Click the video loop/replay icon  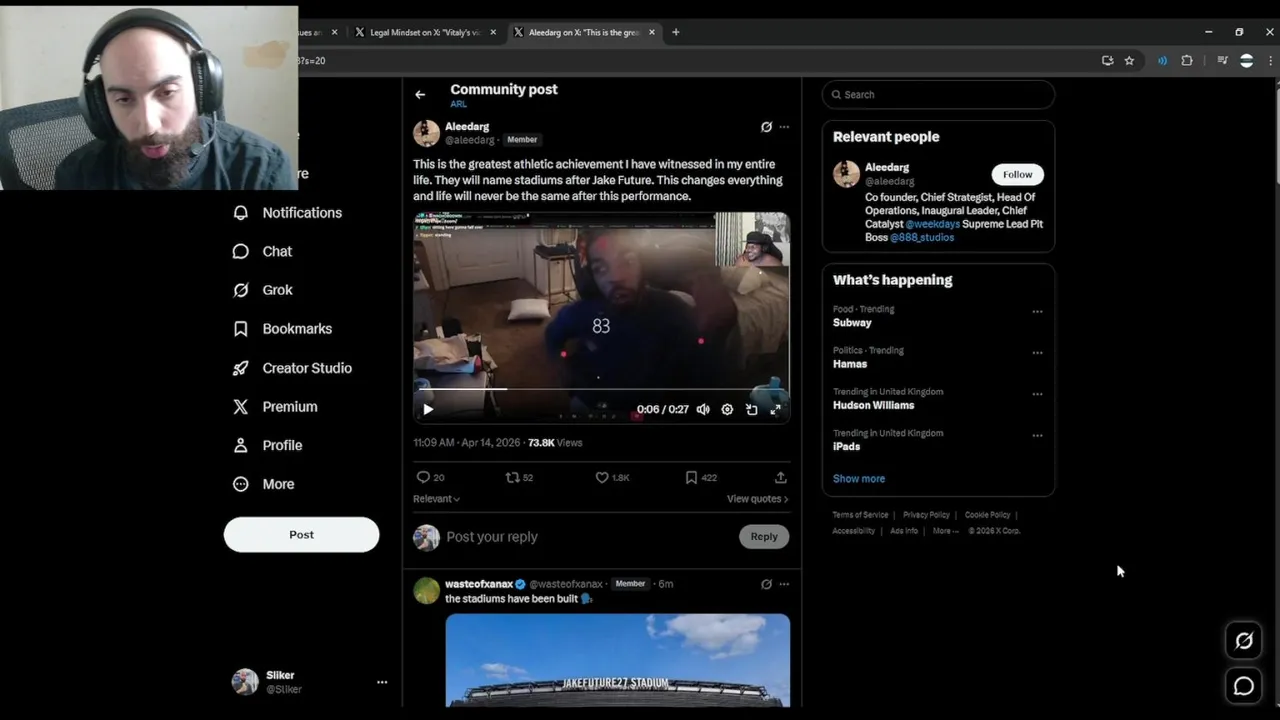(751, 409)
